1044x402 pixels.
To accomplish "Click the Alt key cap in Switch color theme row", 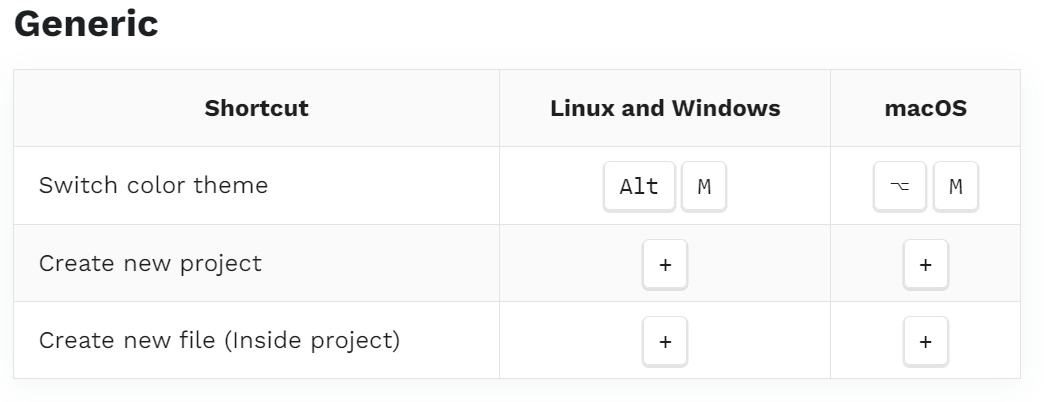I will 639,186.
